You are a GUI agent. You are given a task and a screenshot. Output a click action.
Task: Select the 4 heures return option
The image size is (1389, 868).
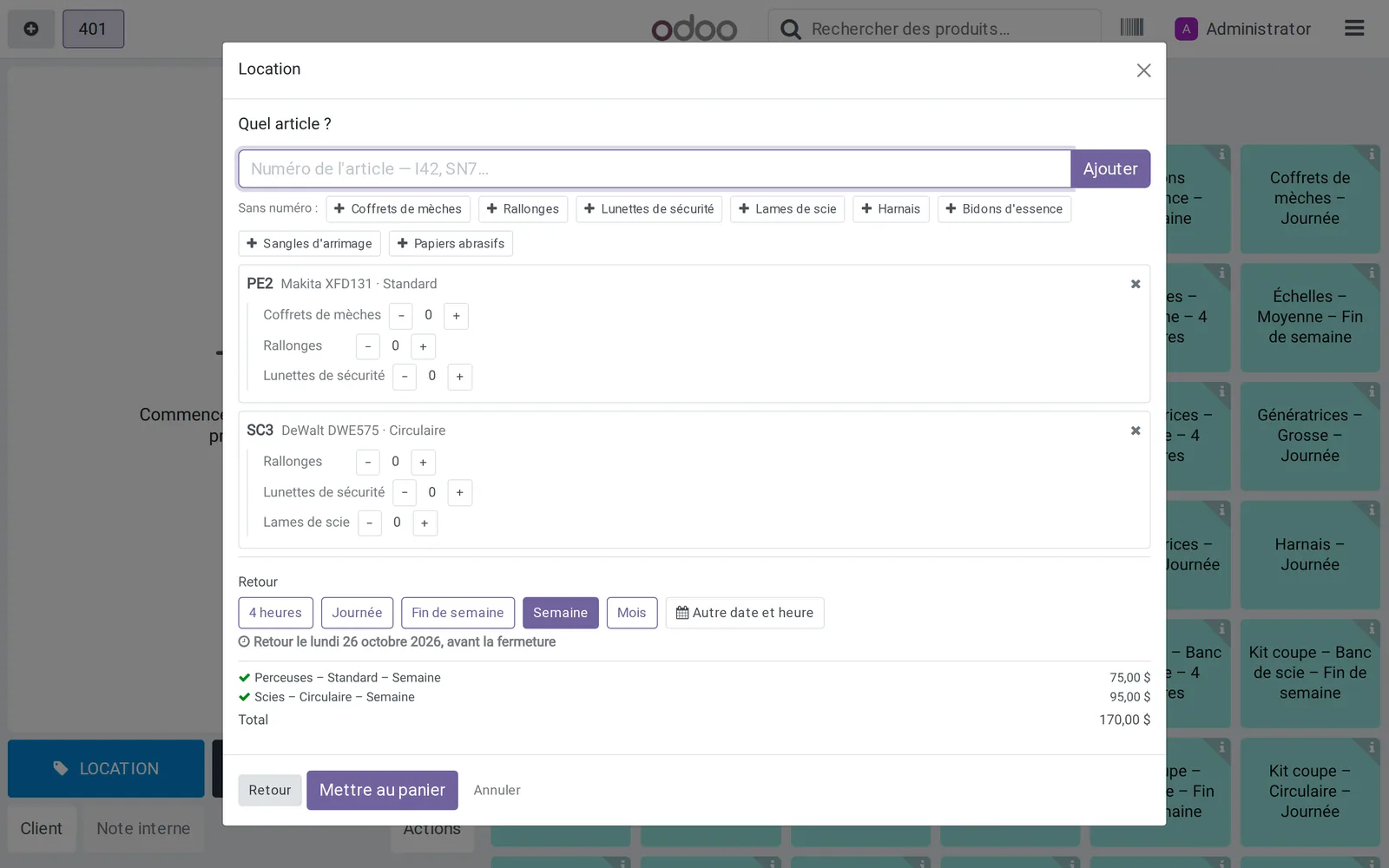click(275, 613)
